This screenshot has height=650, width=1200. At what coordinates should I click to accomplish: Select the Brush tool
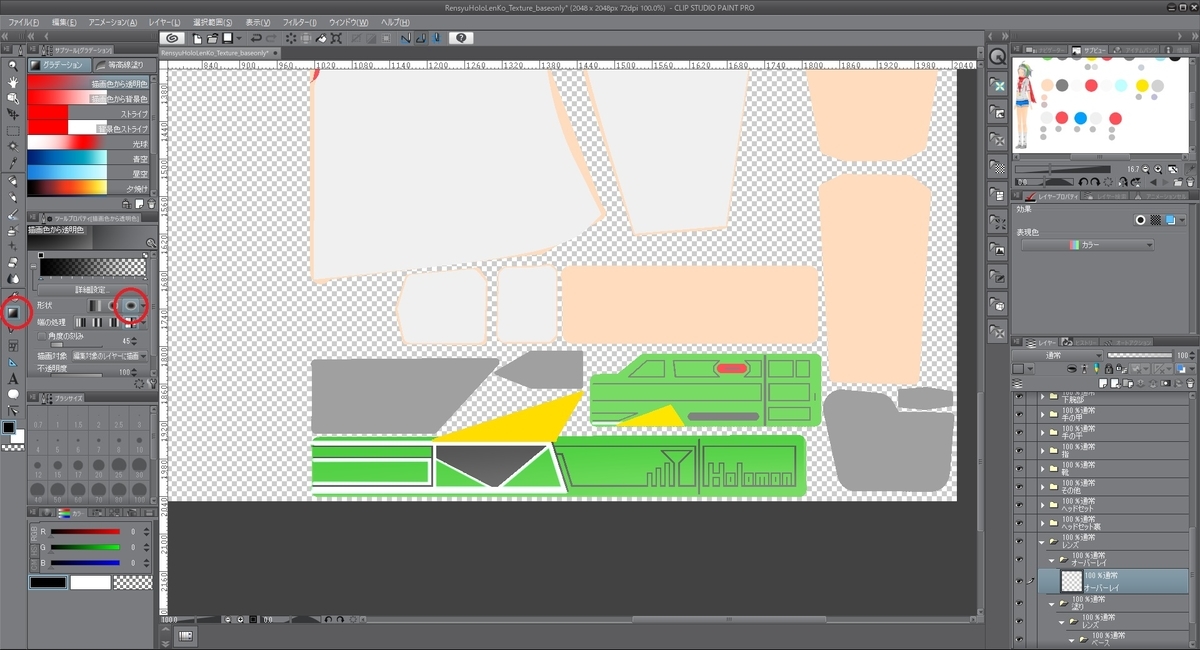pos(13,214)
